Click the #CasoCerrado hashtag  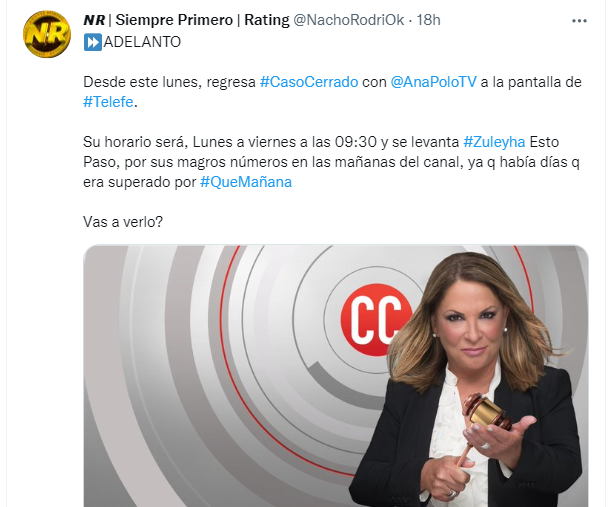pyautogui.click(x=309, y=82)
